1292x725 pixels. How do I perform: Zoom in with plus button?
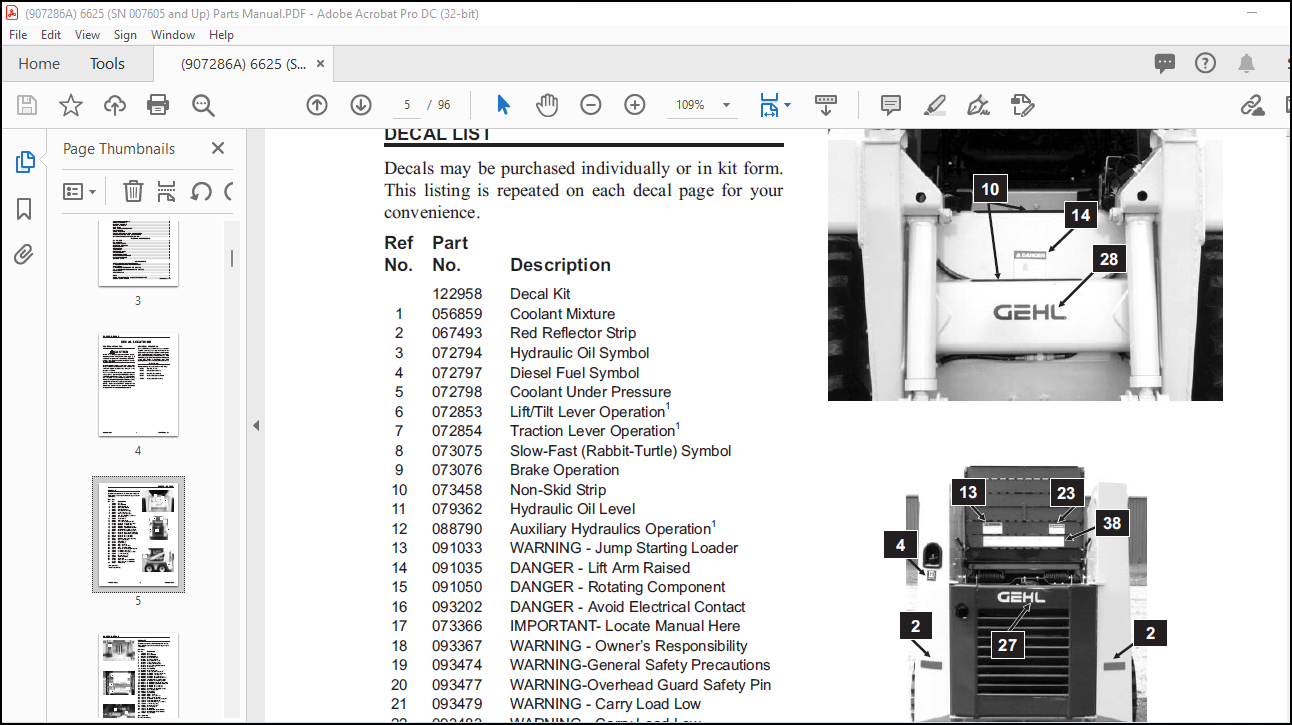click(x=635, y=105)
